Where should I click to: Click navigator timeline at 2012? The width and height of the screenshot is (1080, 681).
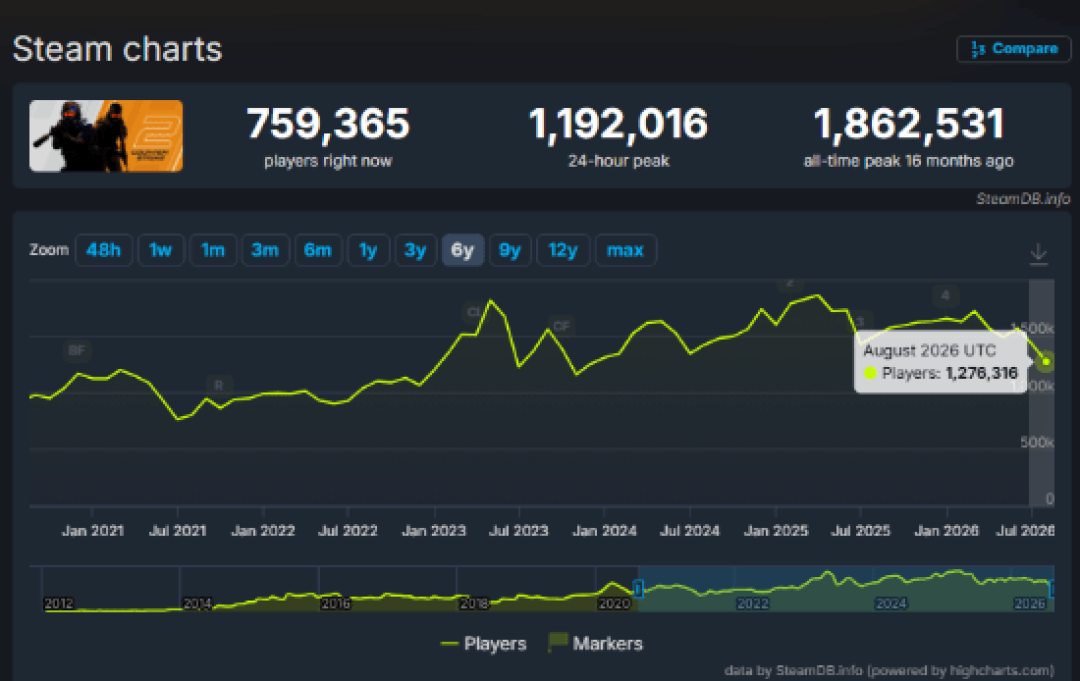tap(59, 604)
